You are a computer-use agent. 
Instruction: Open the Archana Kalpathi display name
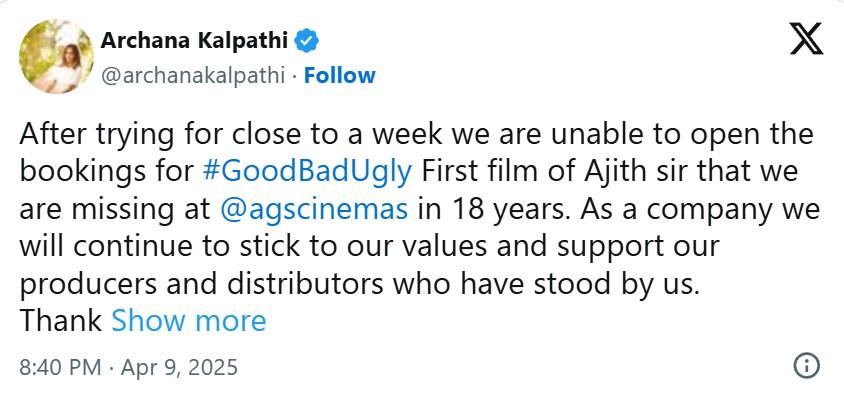click(x=194, y=40)
